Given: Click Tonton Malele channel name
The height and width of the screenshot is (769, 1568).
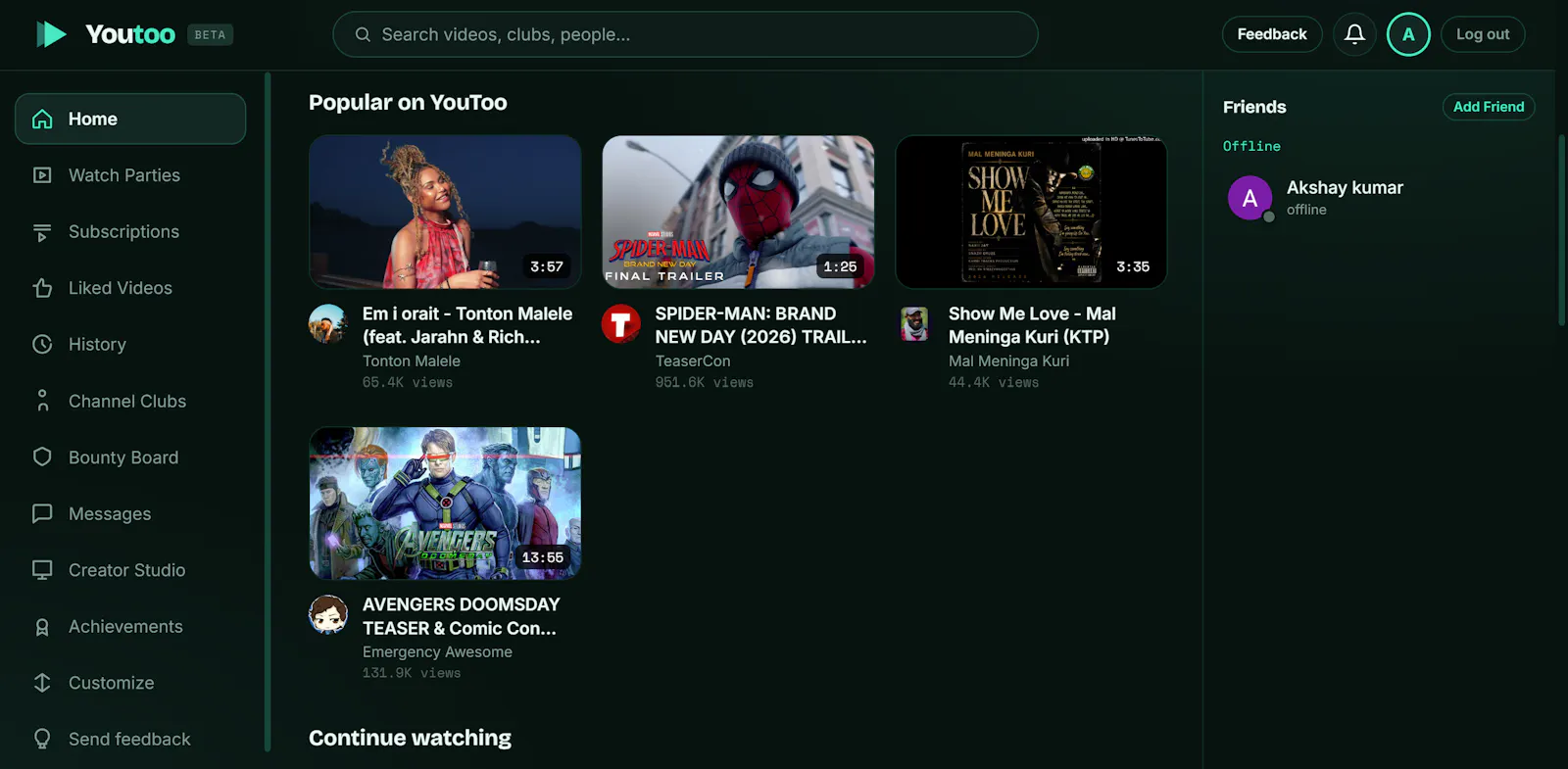Looking at the screenshot, I should click(x=412, y=361).
